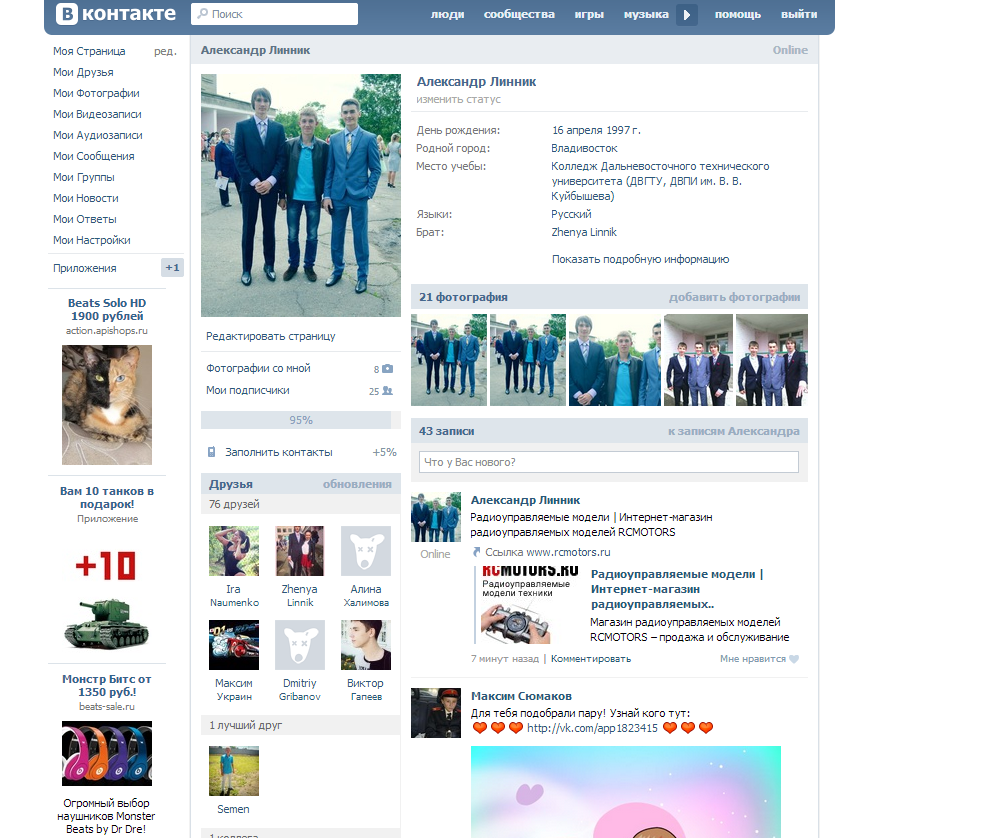Viewport: 986px width, 838px height.
Task: Open Мои Сообщения
Action: point(94,156)
